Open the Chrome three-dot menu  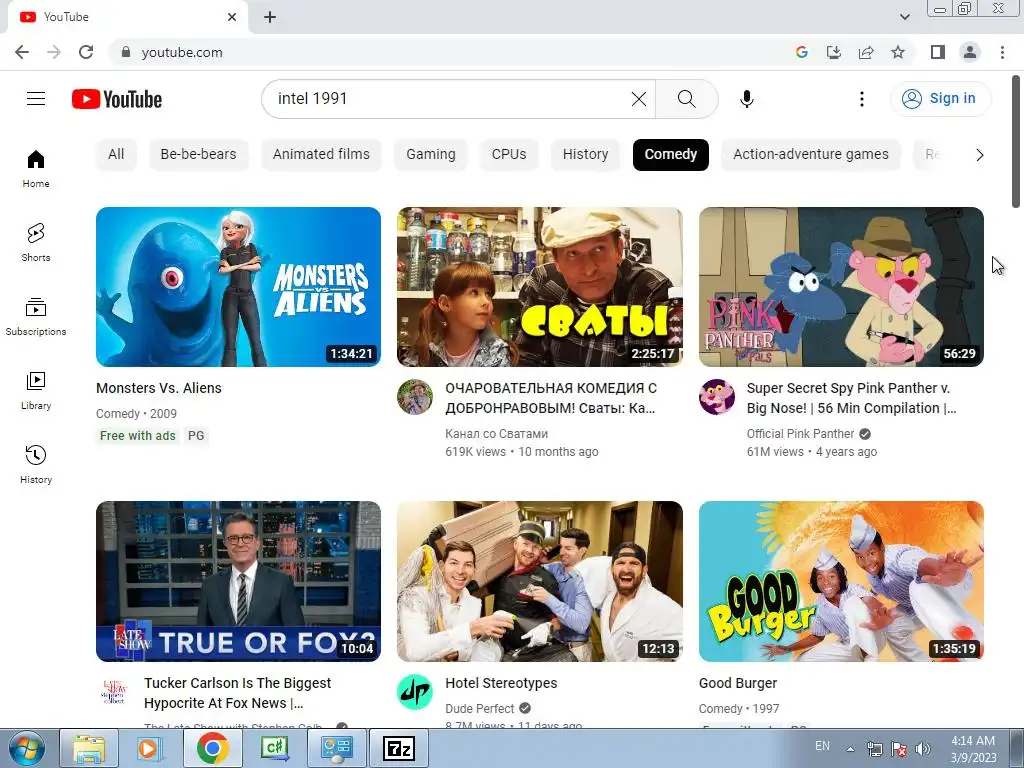1002,52
